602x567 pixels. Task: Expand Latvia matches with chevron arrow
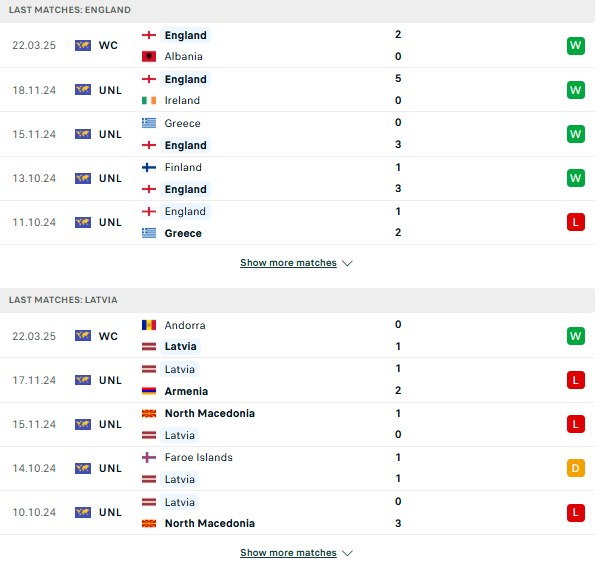[347, 553]
